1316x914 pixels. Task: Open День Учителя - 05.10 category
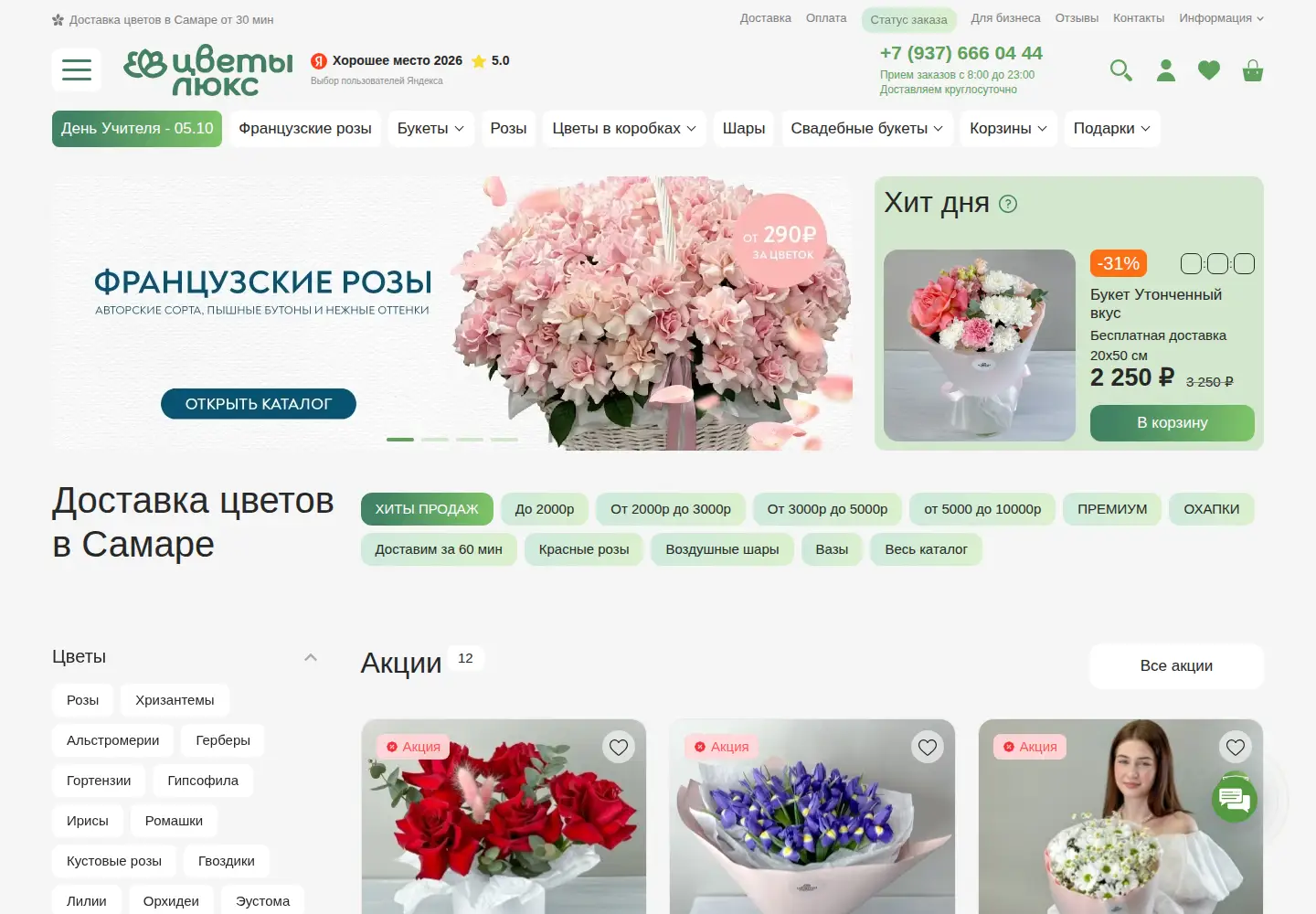[137, 129]
